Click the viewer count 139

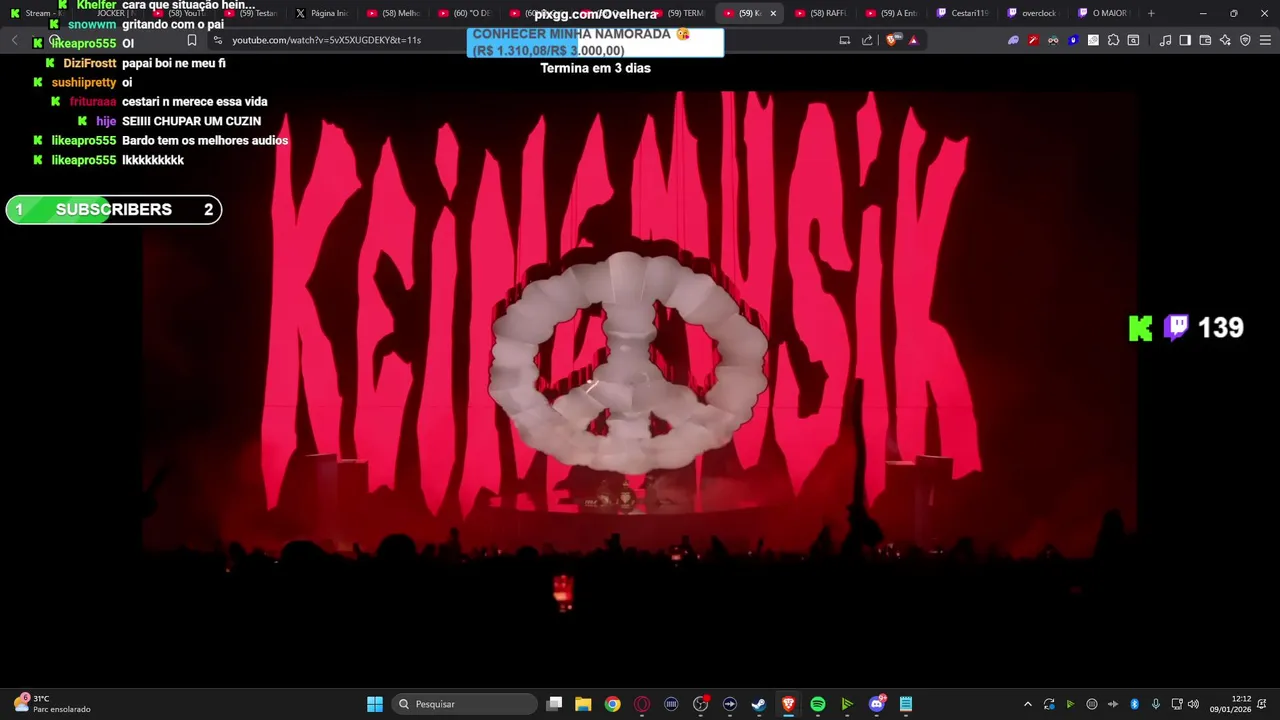pos(1220,328)
